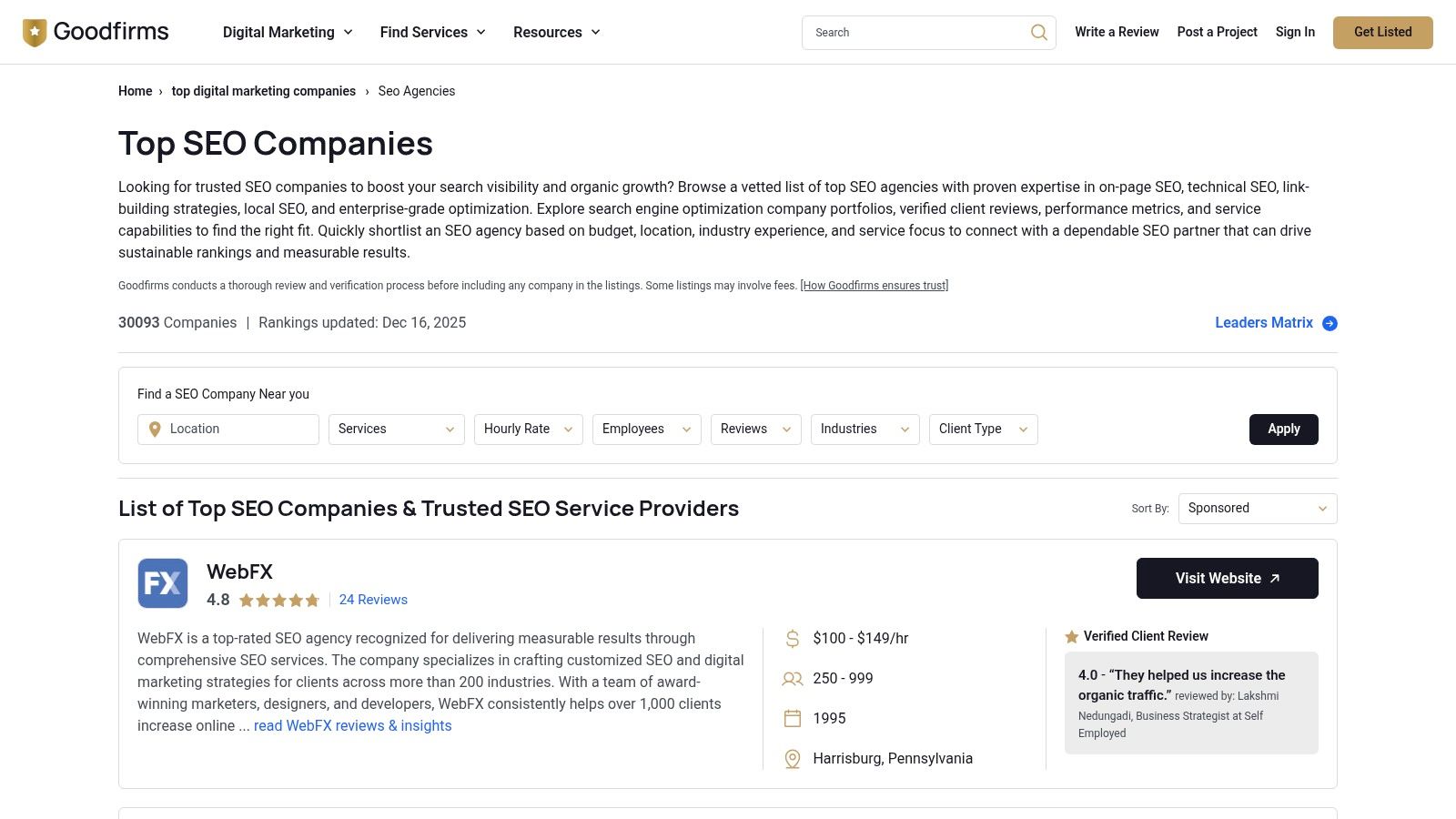Image resolution: width=1456 pixels, height=819 pixels.
Task: Click the Top SEO Companies heading
Action: point(276,144)
